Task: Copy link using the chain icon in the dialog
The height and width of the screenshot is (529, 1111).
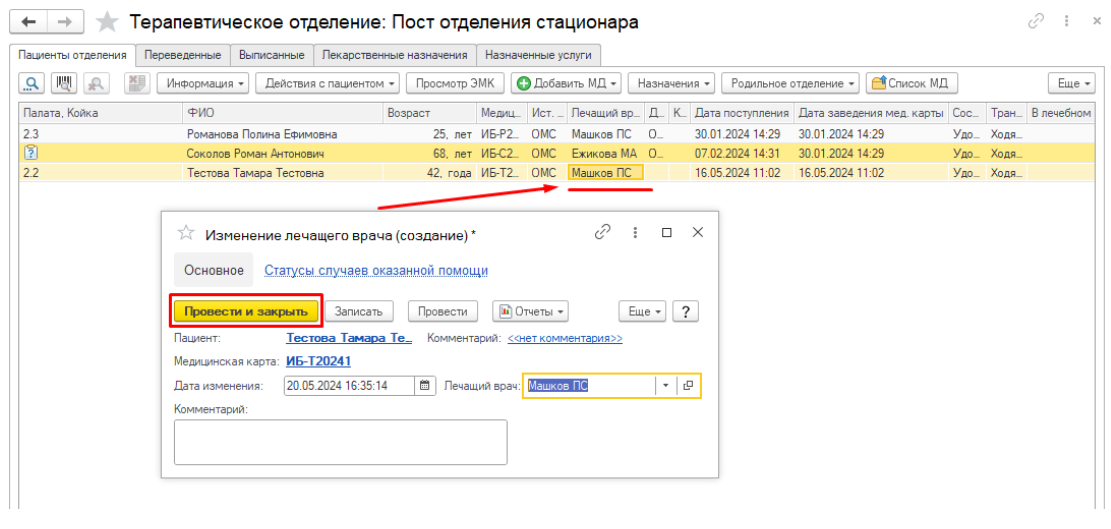Action: click(x=602, y=232)
